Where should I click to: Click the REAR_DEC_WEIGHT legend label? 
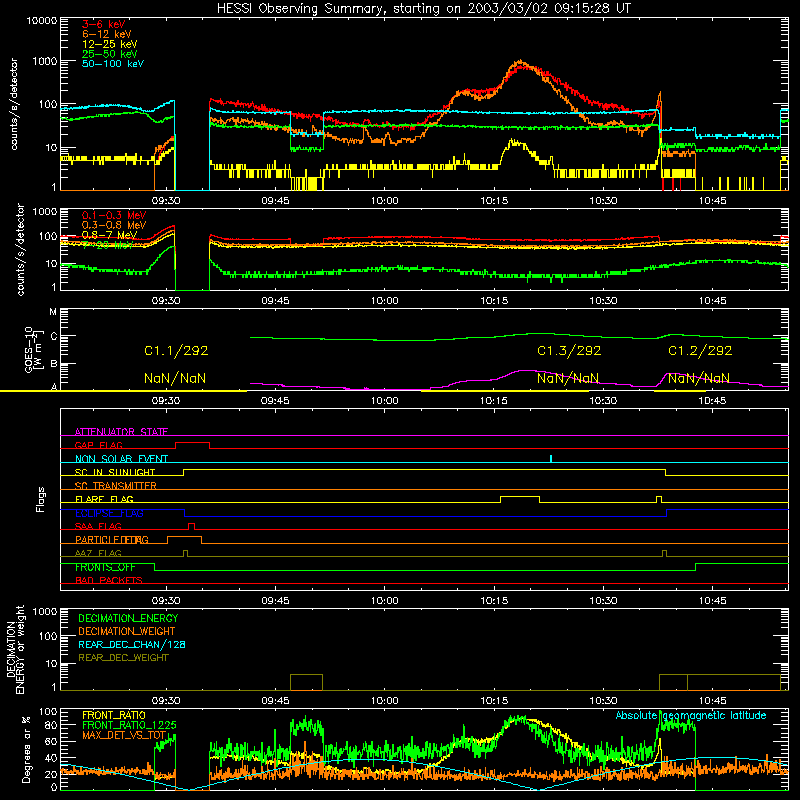click(123, 658)
